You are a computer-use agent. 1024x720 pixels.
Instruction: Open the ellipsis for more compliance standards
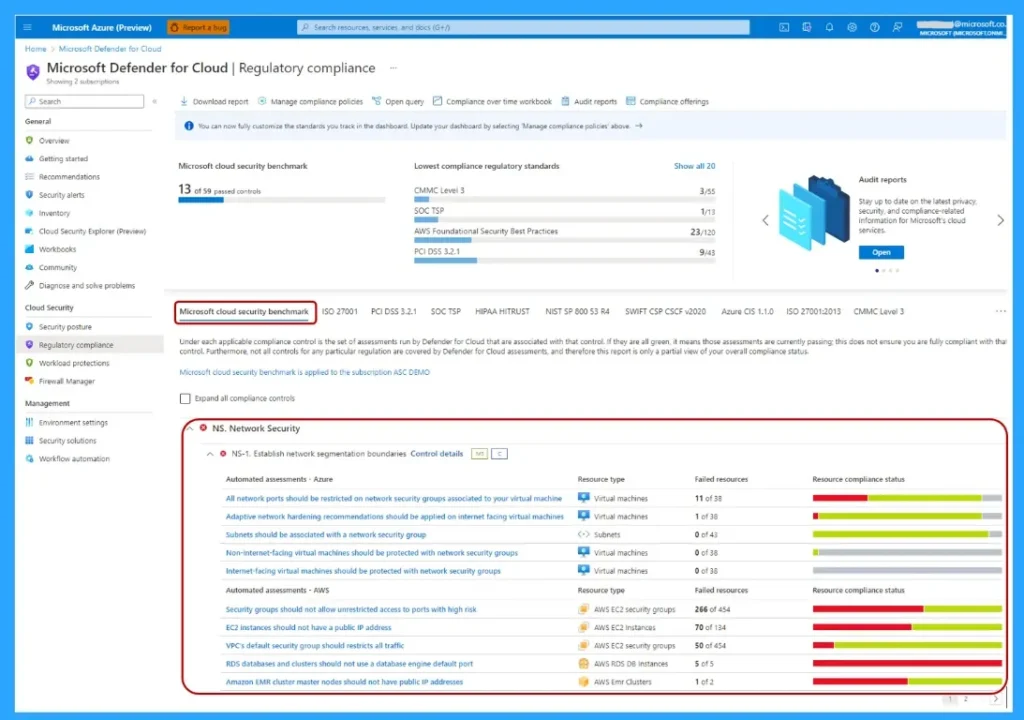pos(1000,311)
